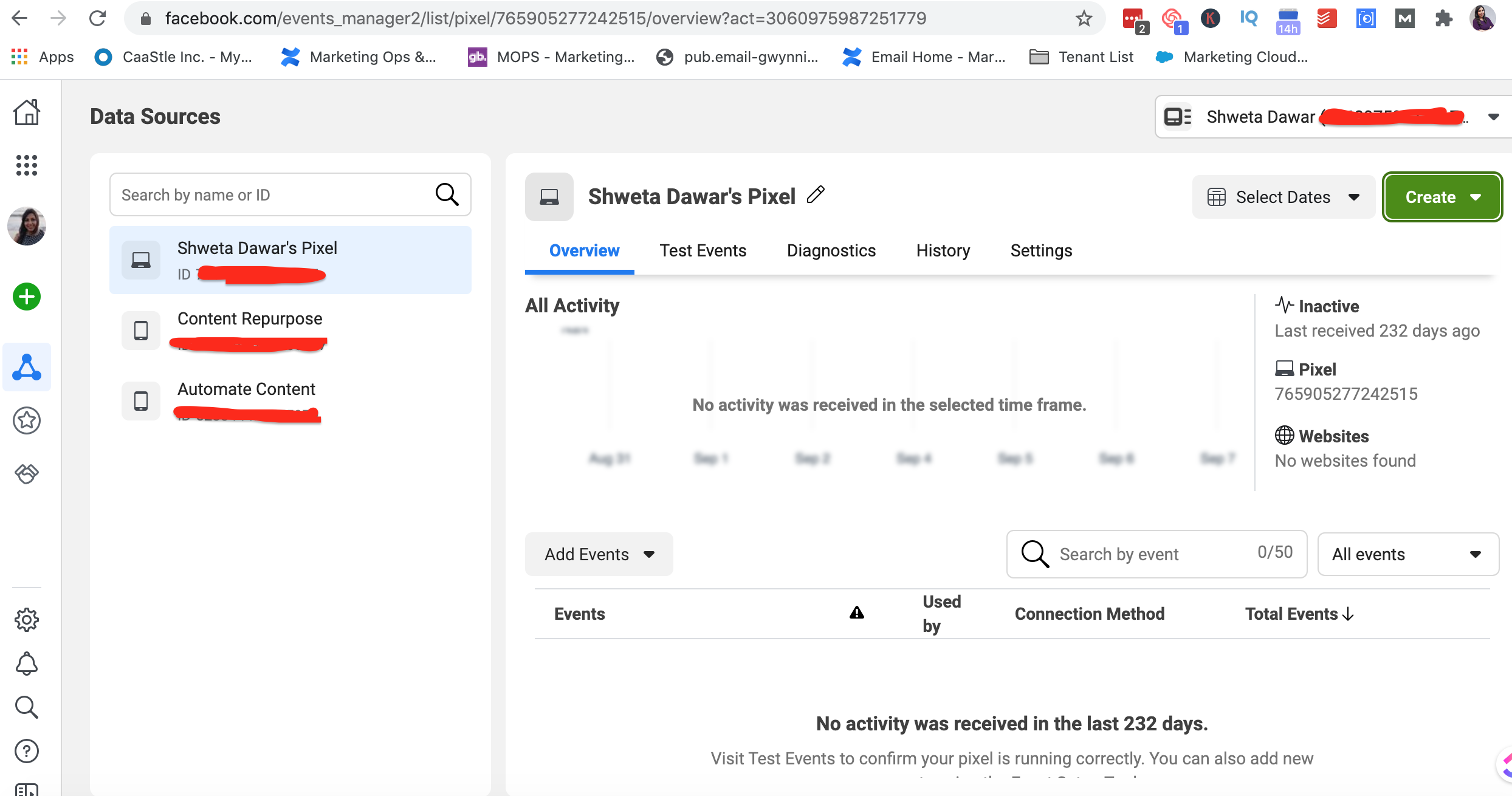Reload the page

pyautogui.click(x=97, y=18)
